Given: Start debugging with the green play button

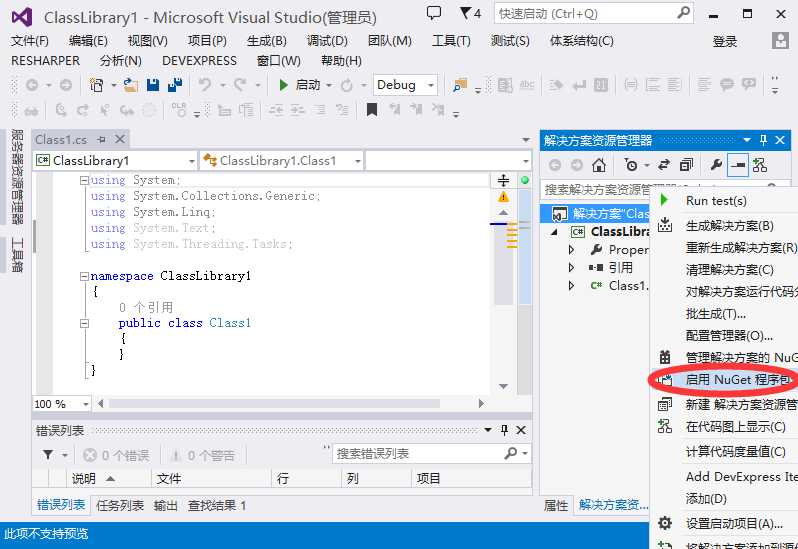Looking at the screenshot, I should point(283,85).
